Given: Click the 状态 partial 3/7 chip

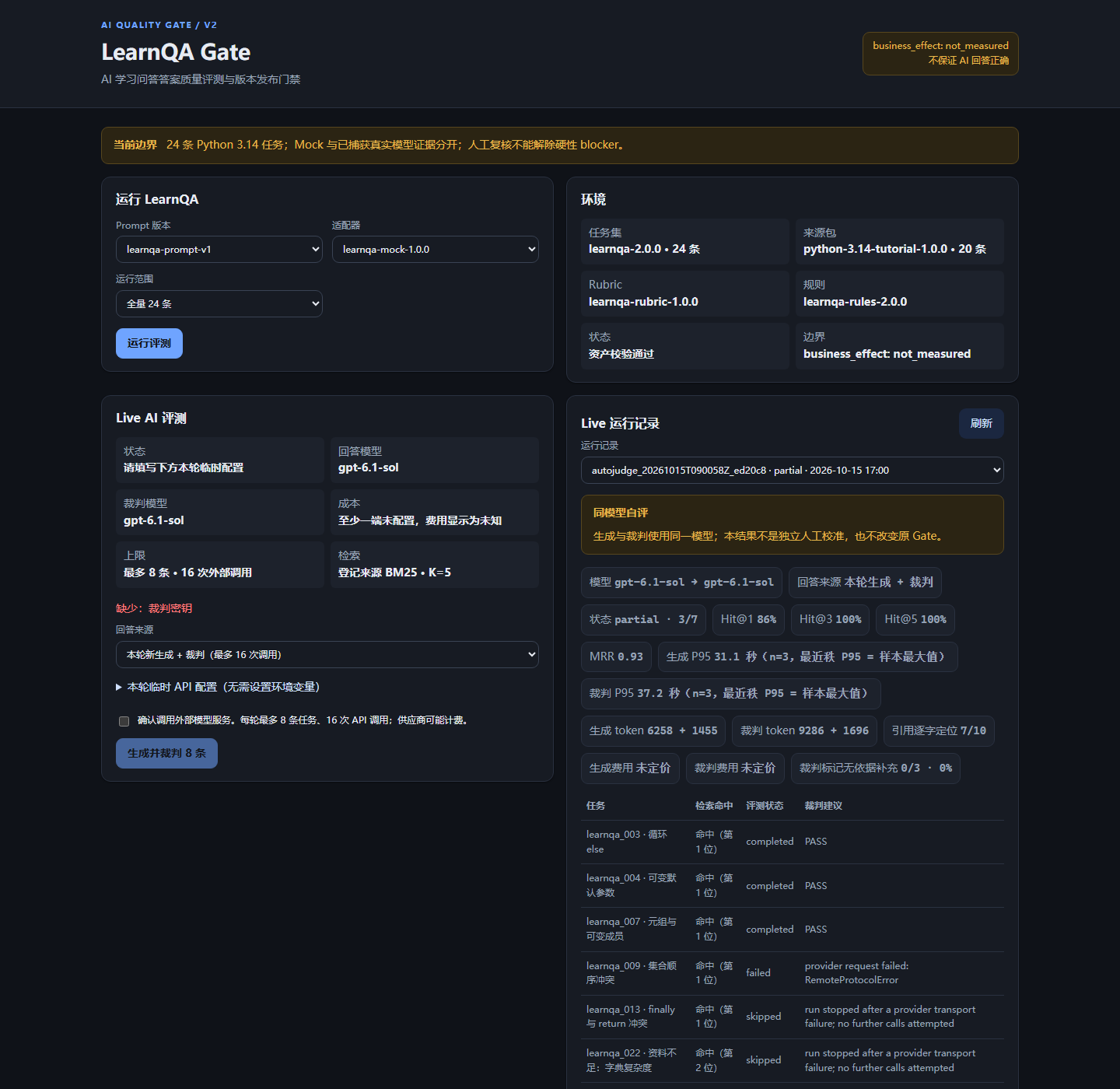Looking at the screenshot, I should pyautogui.click(x=643, y=620).
